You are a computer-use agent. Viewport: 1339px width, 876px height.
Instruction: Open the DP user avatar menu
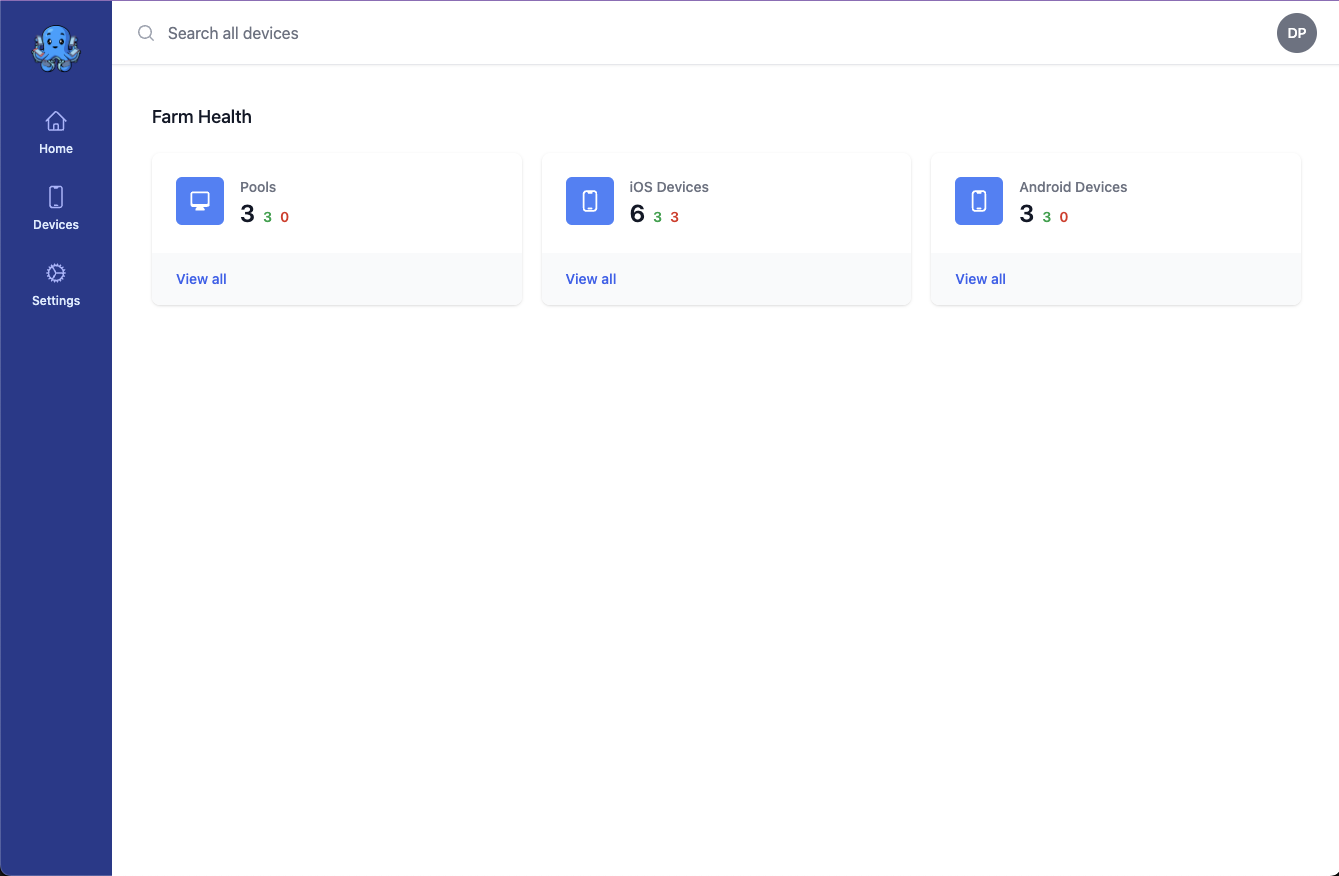coord(1296,33)
